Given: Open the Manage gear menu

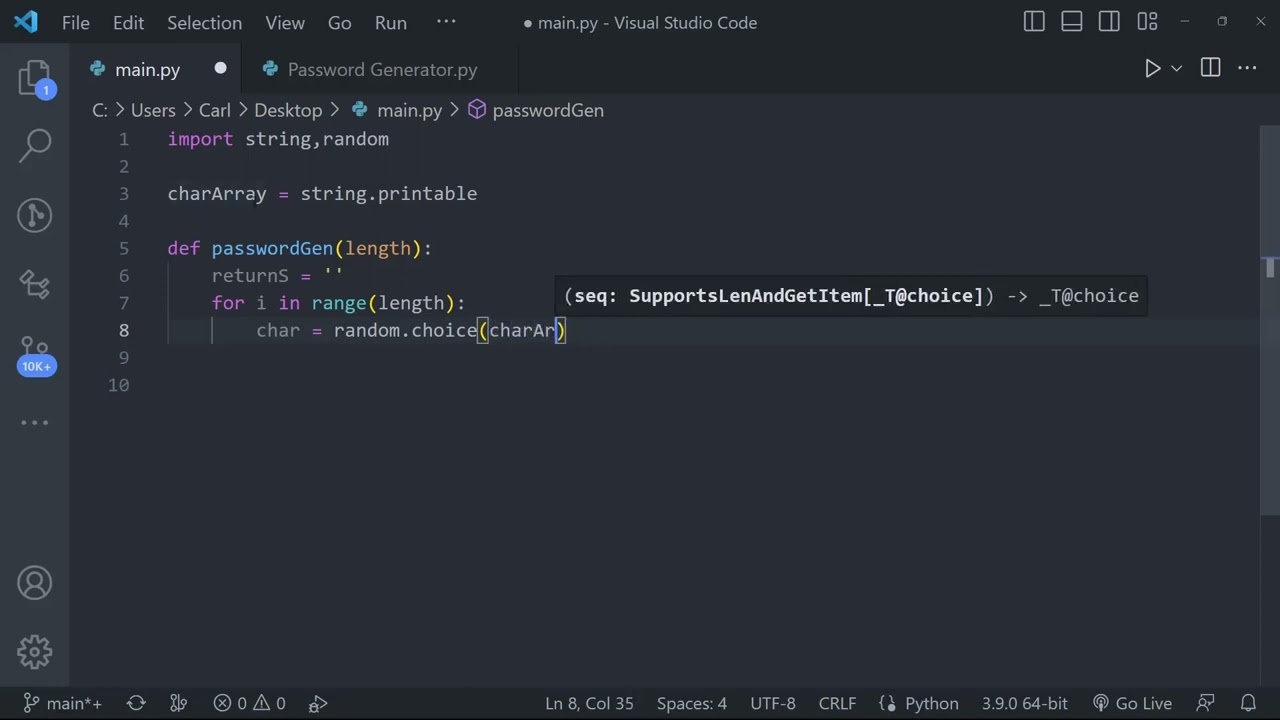Looking at the screenshot, I should 35,652.
